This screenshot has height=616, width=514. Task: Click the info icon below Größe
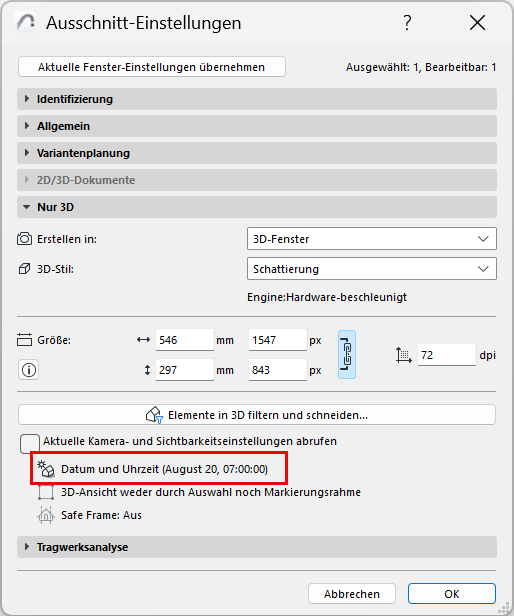pyautogui.click(x=29, y=370)
